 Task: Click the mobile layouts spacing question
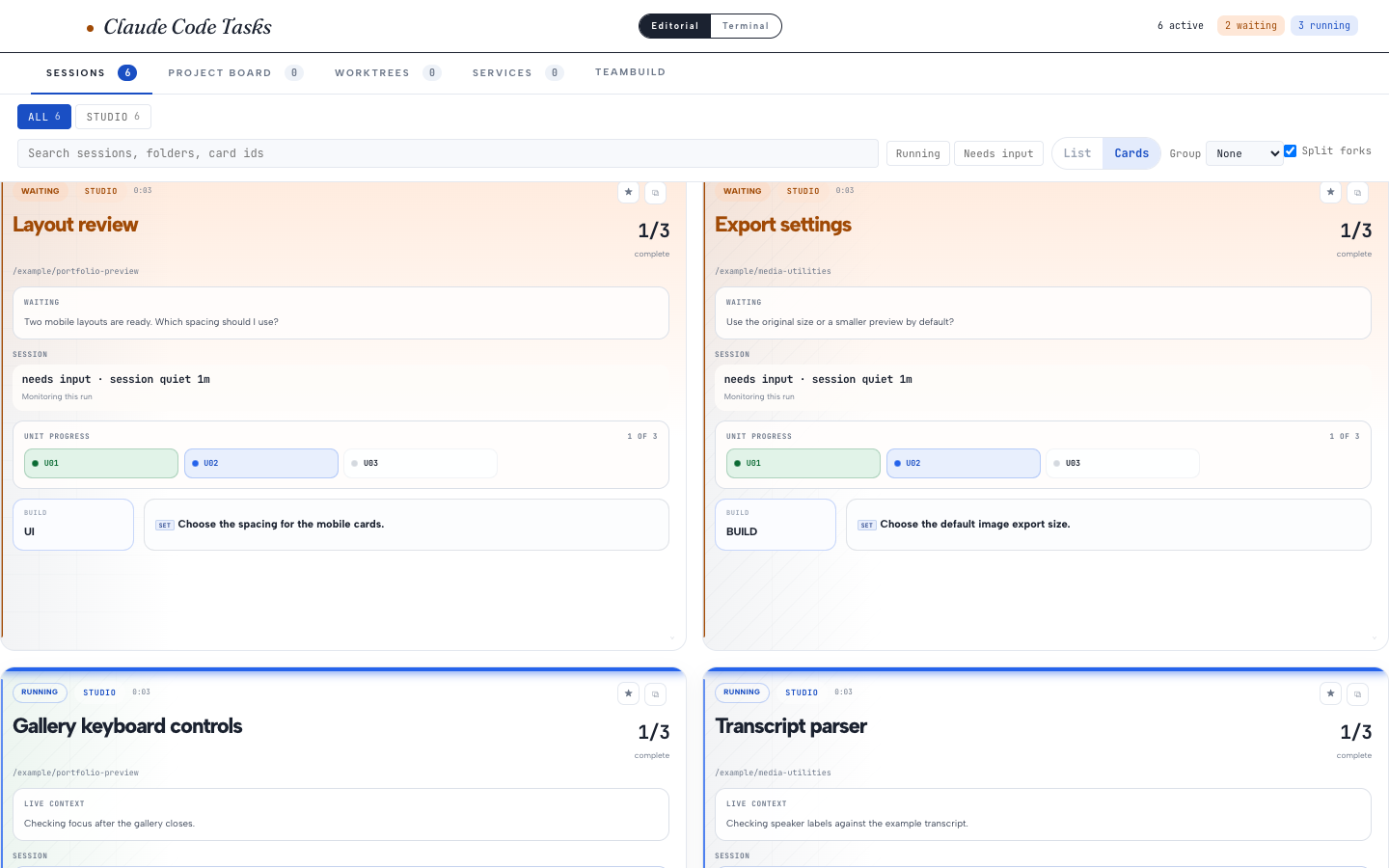(151, 322)
